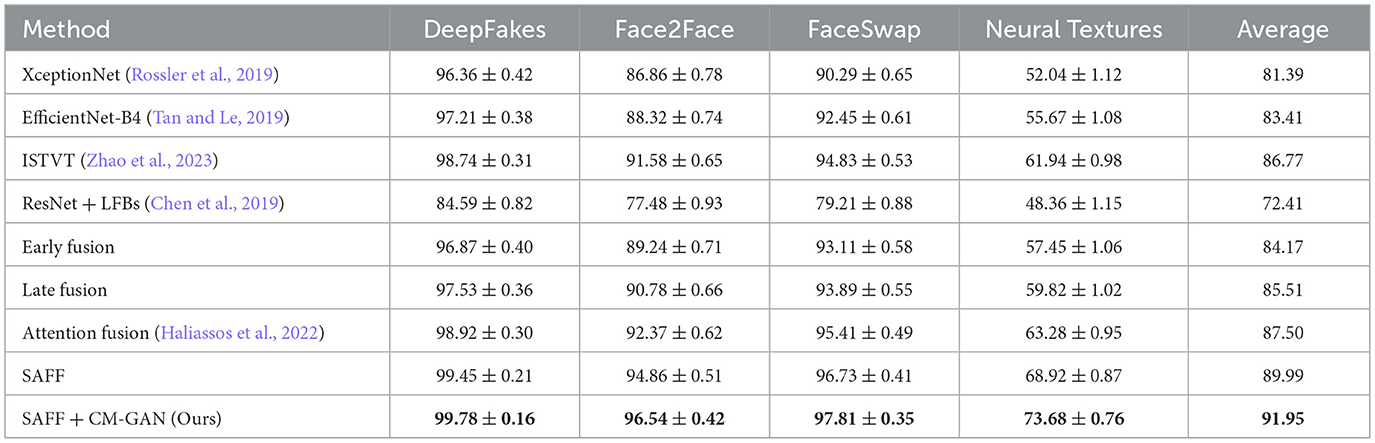The image size is (1375, 443).
Task: Select the Early fusion row label
Action: pos(65,247)
